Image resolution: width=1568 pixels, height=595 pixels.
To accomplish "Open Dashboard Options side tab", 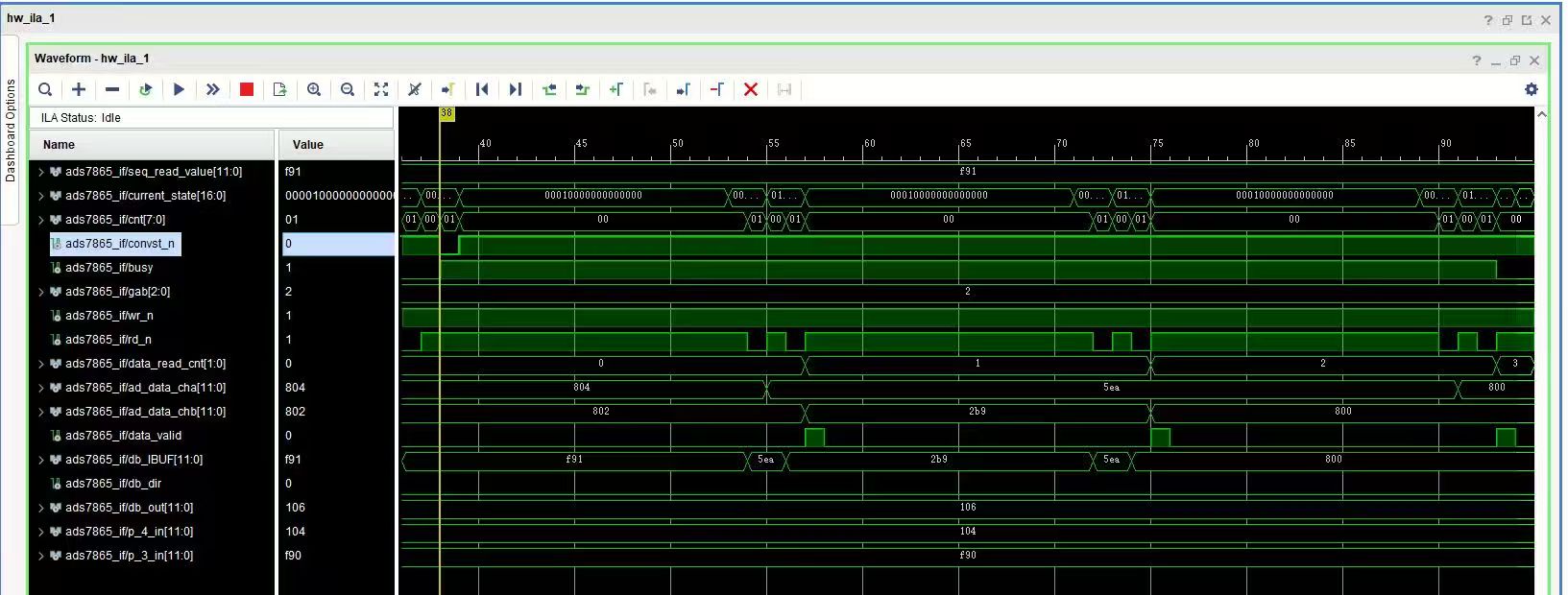I will tap(11, 131).
